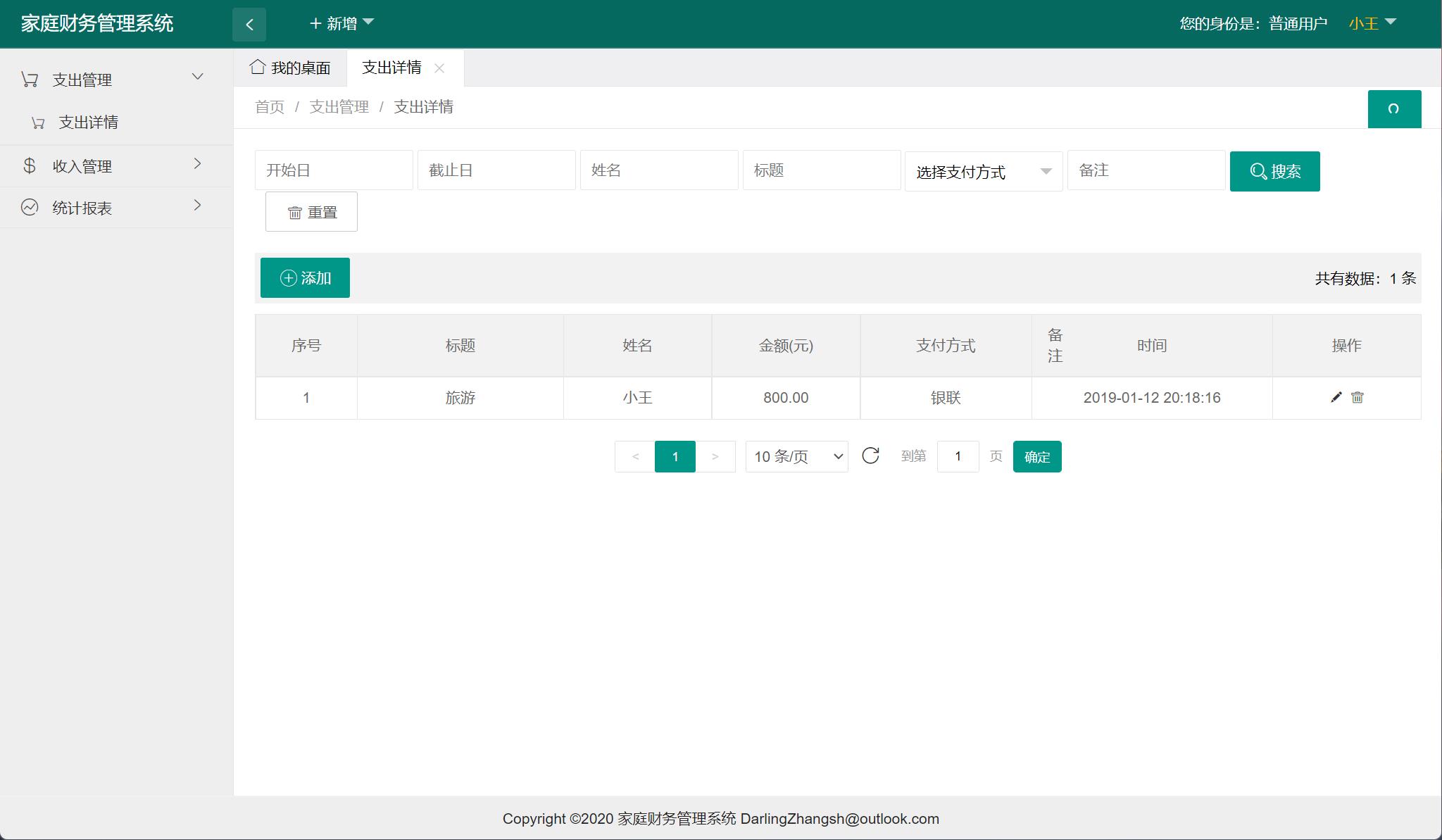Click the edit pencil icon for 旅游 record
Screen dimensions: 1442x840
[1336, 397]
